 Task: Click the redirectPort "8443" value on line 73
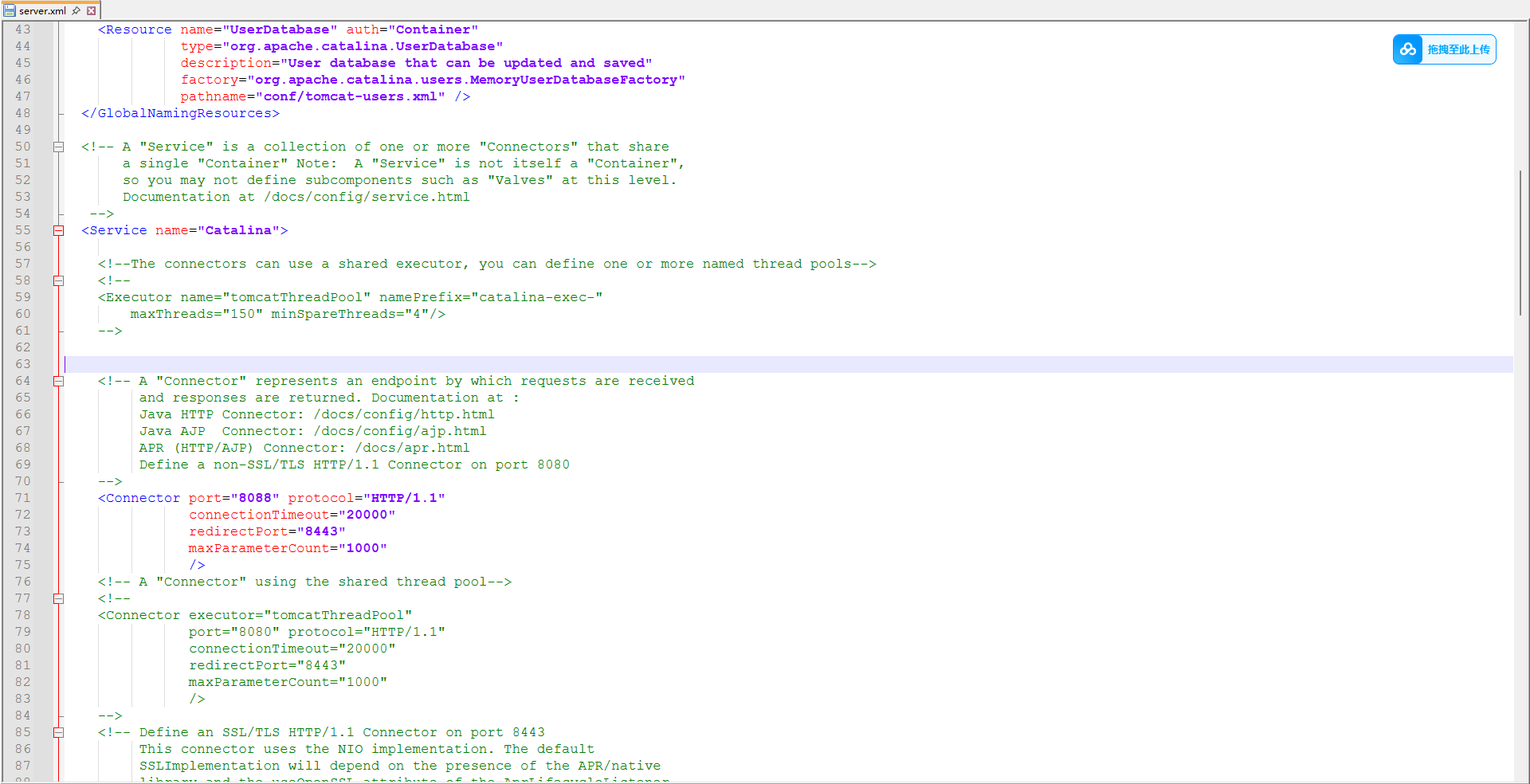(321, 531)
